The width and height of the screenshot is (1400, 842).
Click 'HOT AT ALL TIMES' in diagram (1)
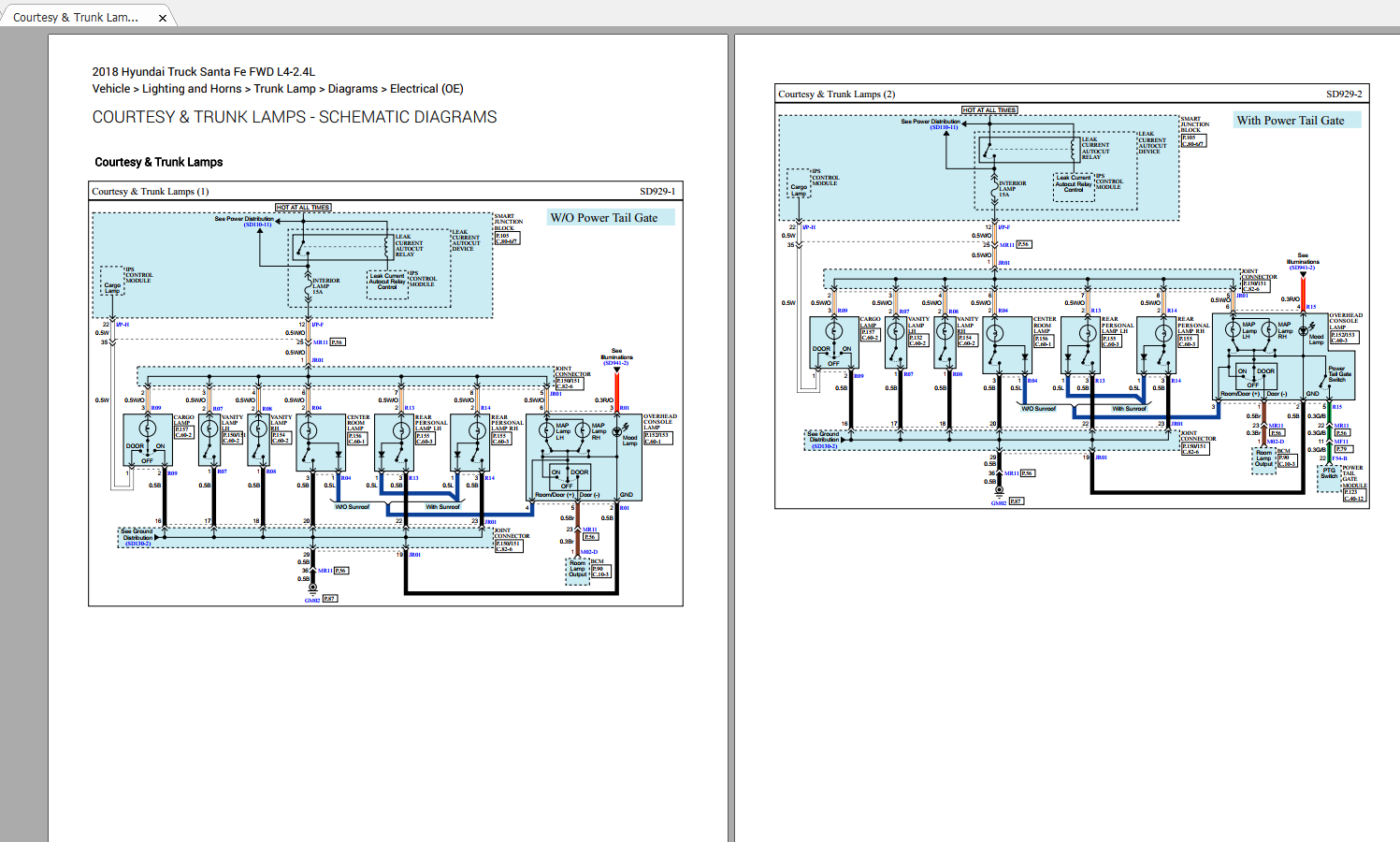point(303,207)
